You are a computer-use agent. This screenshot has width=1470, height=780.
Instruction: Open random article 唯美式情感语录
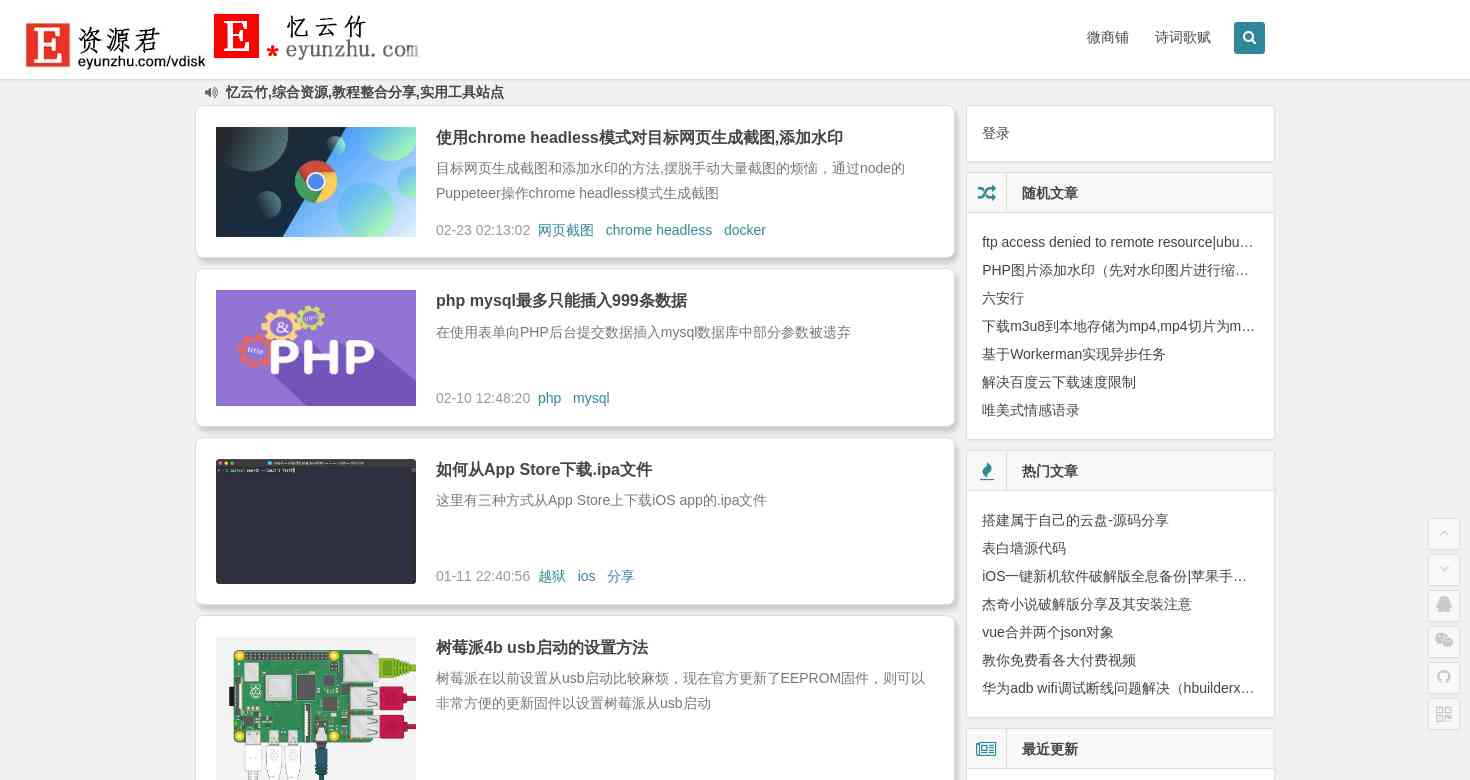pyautogui.click(x=1031, y=410)
